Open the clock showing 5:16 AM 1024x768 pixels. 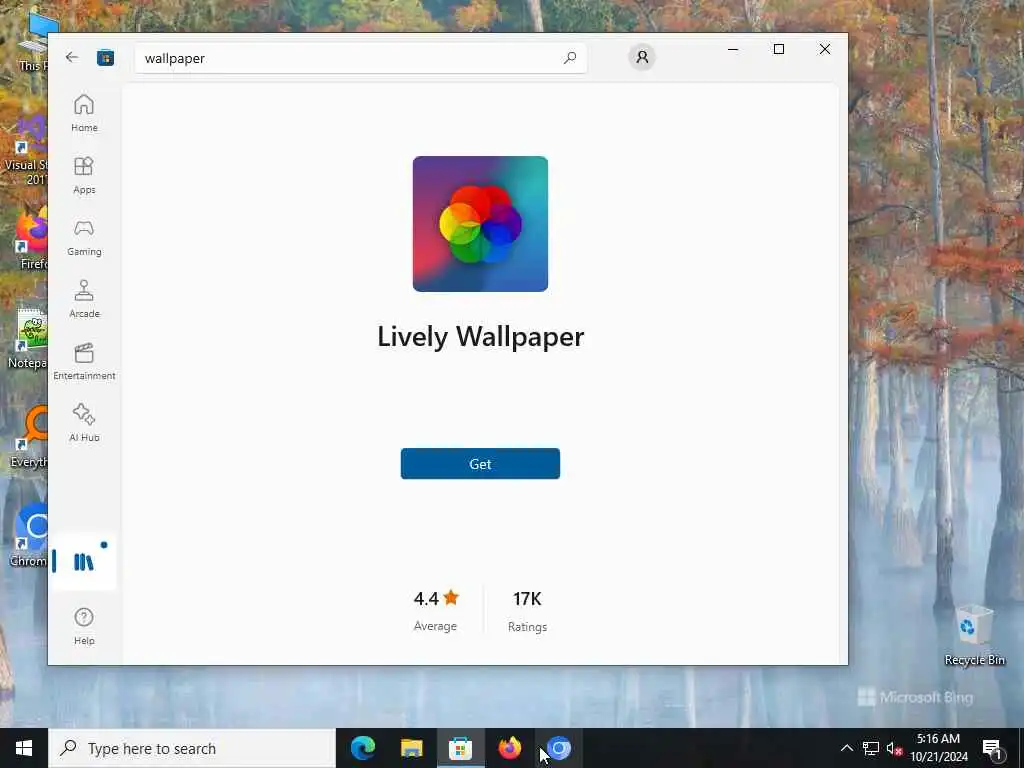(x=938, y=748)
